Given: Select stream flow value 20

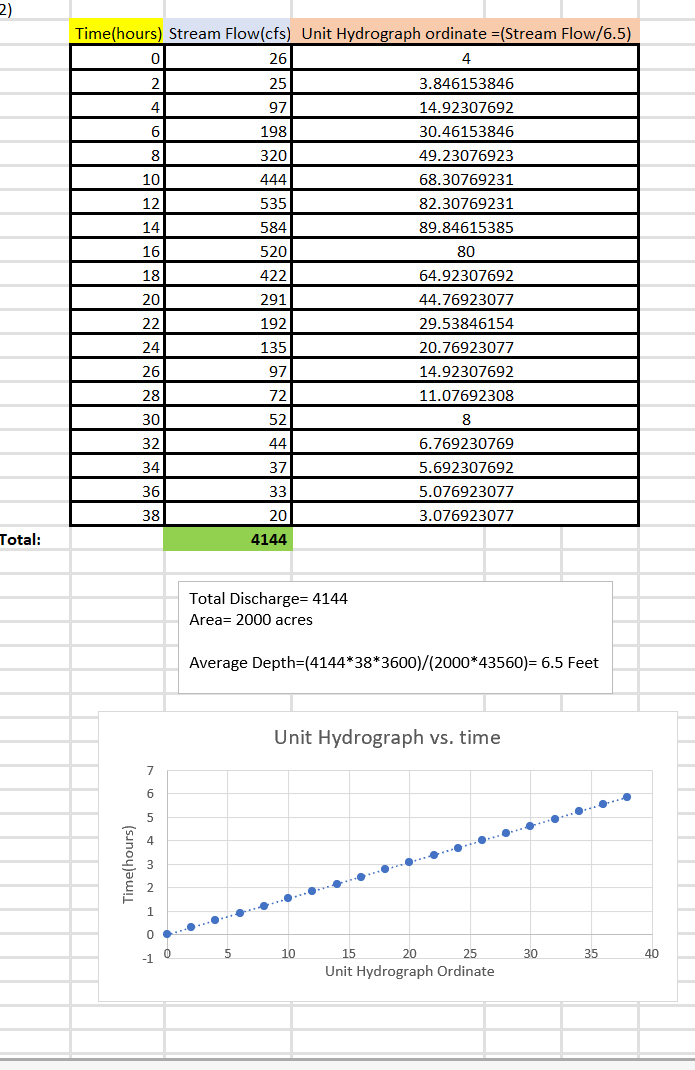Looking at the screenshot, I should tap(228, 515).
